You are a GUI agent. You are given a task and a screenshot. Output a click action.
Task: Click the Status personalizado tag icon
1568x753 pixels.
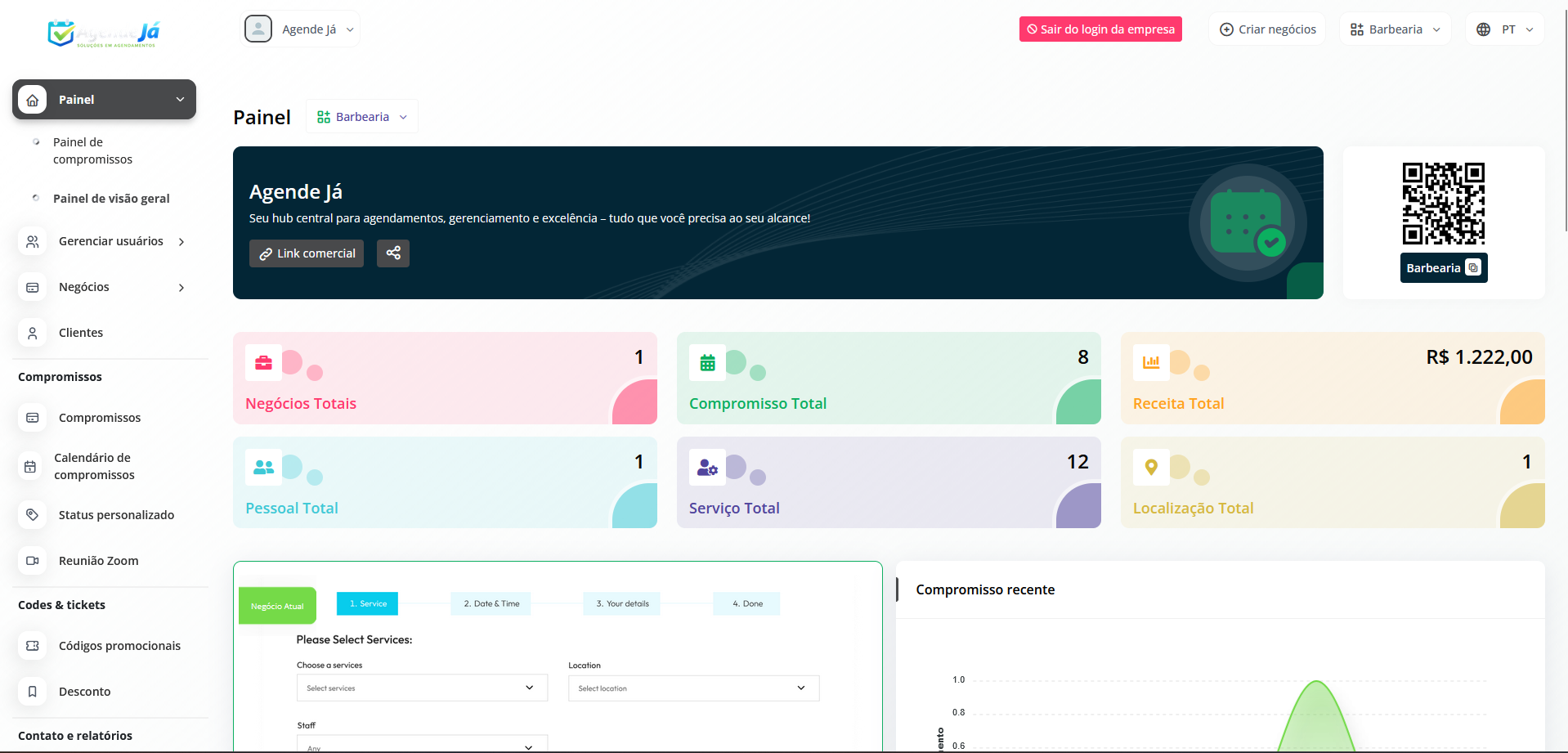click(x=33, y=515)
